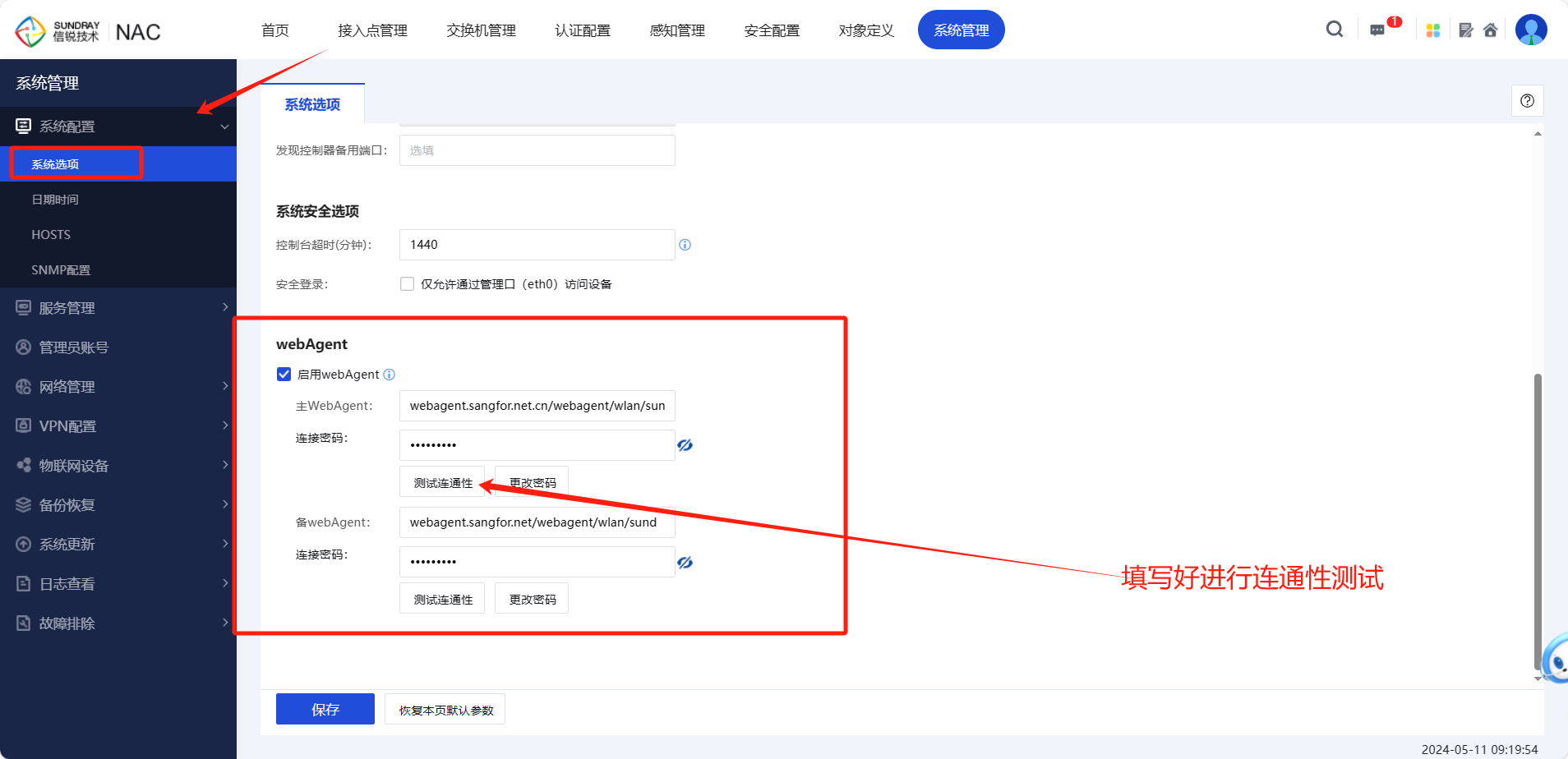Enable 仅允许通过管理口 (eth0) 访问设备 checkbox
The image size is (1568, 759).
click(x=407, y=284)
